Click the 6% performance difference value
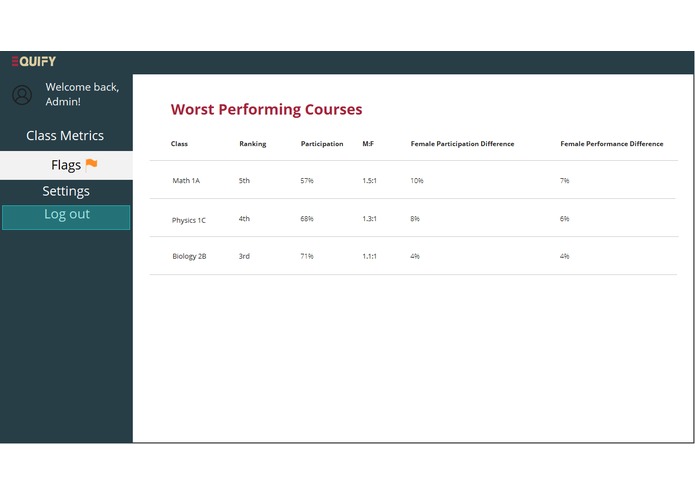 point(564,219)
